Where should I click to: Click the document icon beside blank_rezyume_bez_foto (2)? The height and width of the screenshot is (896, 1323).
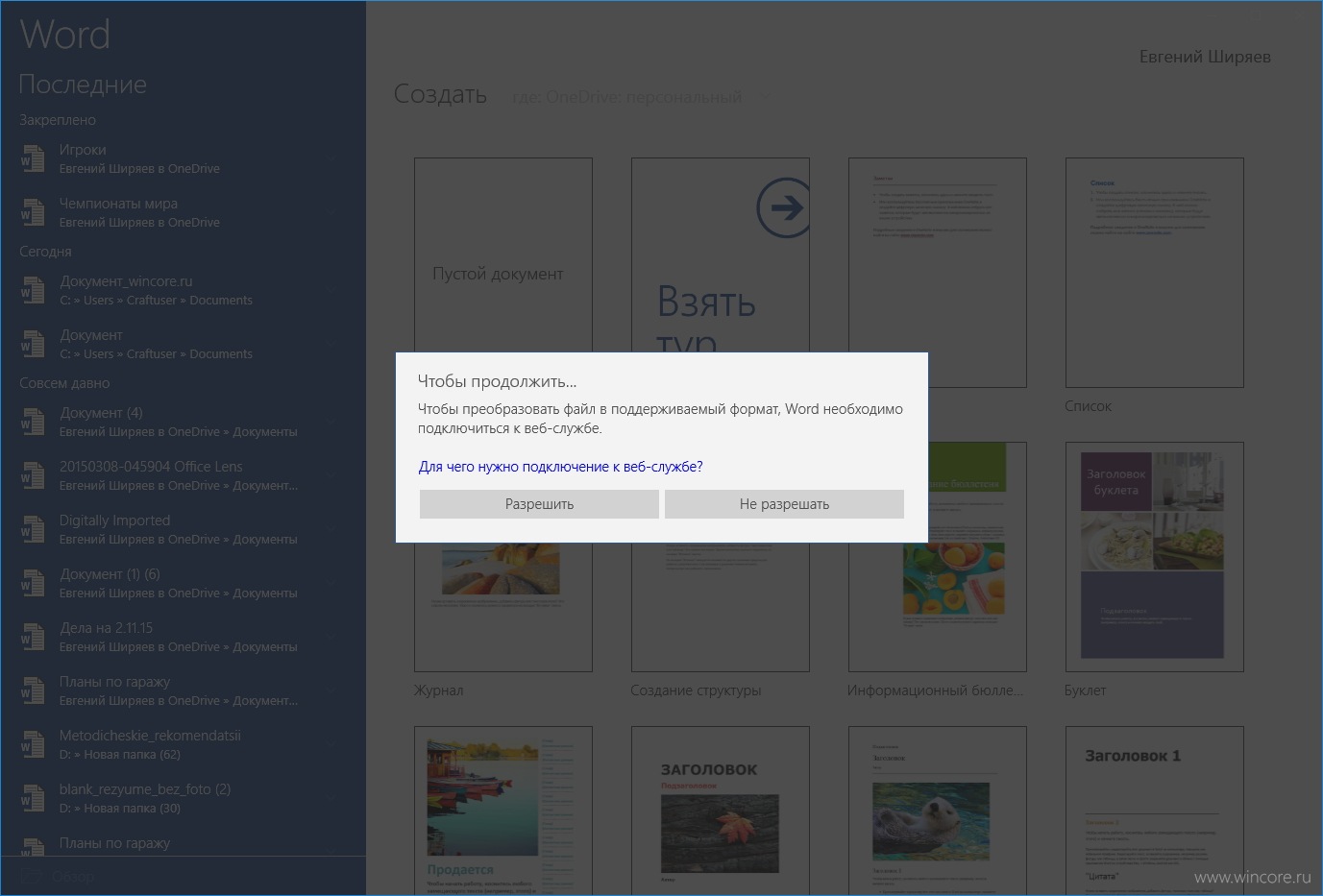[33, 798]
